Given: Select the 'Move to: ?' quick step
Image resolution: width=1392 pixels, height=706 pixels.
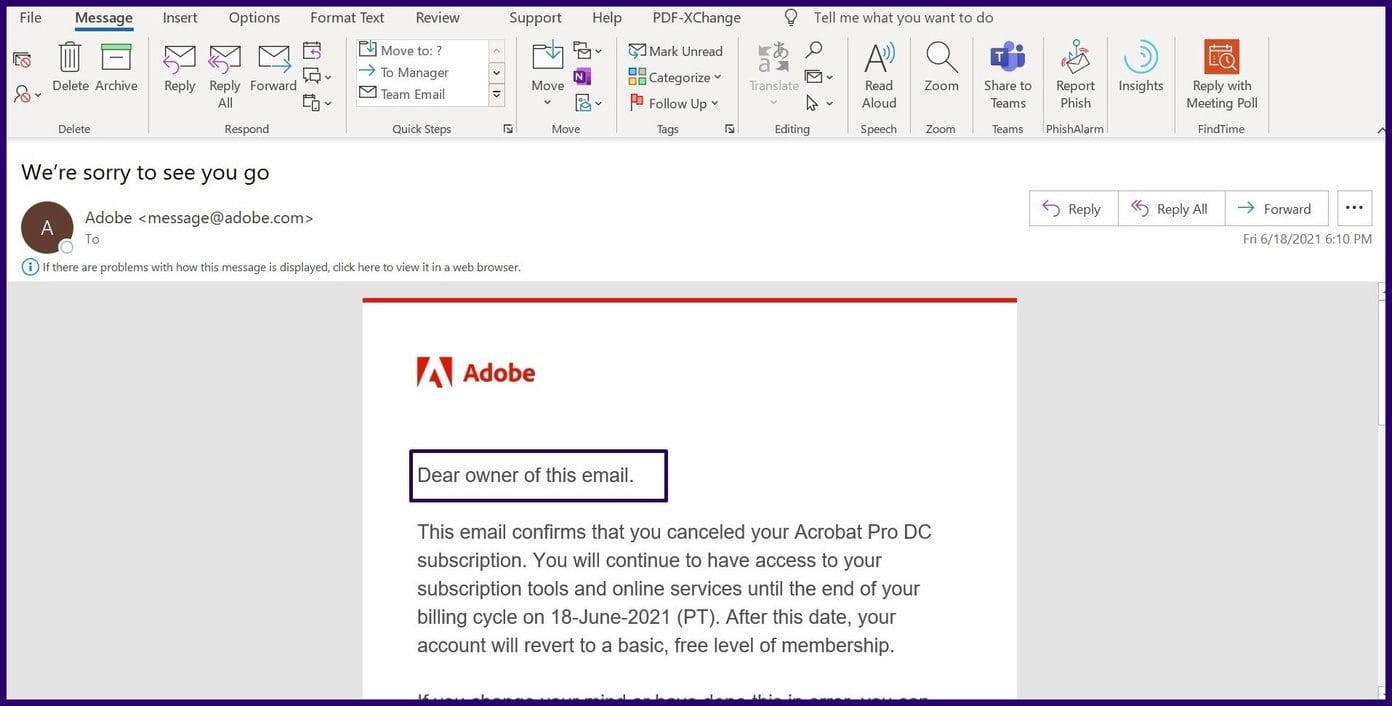Looking at the screenshot, I should point(420,50).
